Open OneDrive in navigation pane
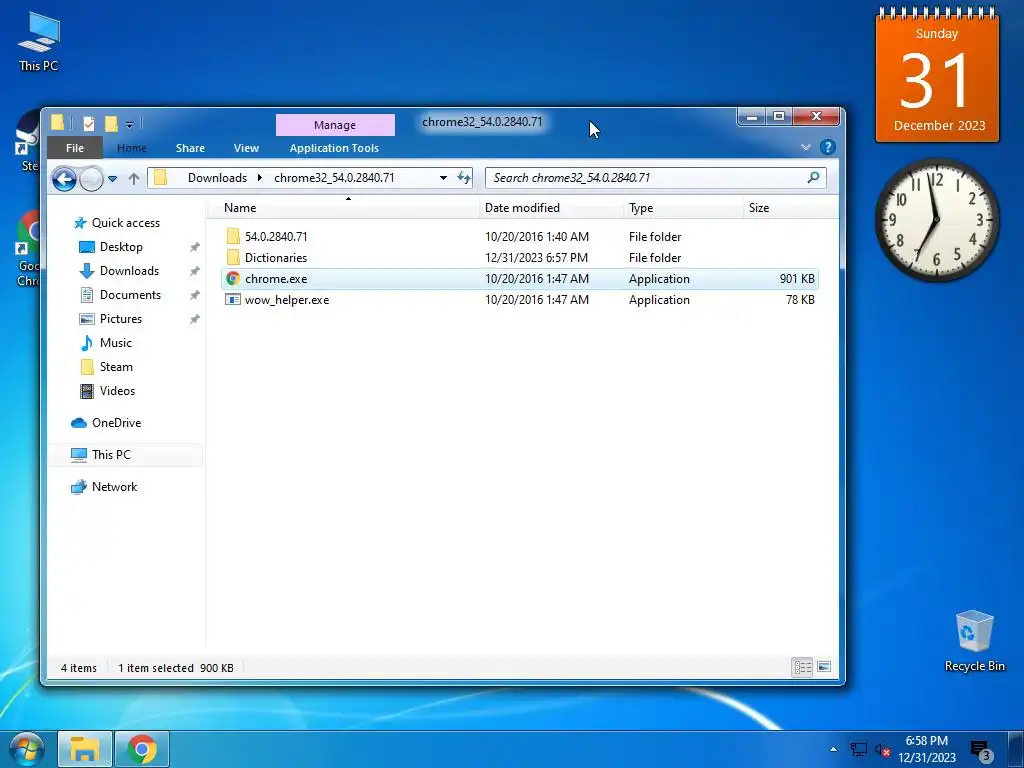The height and width of the screenshot is (768, 1024). [x=116, y=423]
